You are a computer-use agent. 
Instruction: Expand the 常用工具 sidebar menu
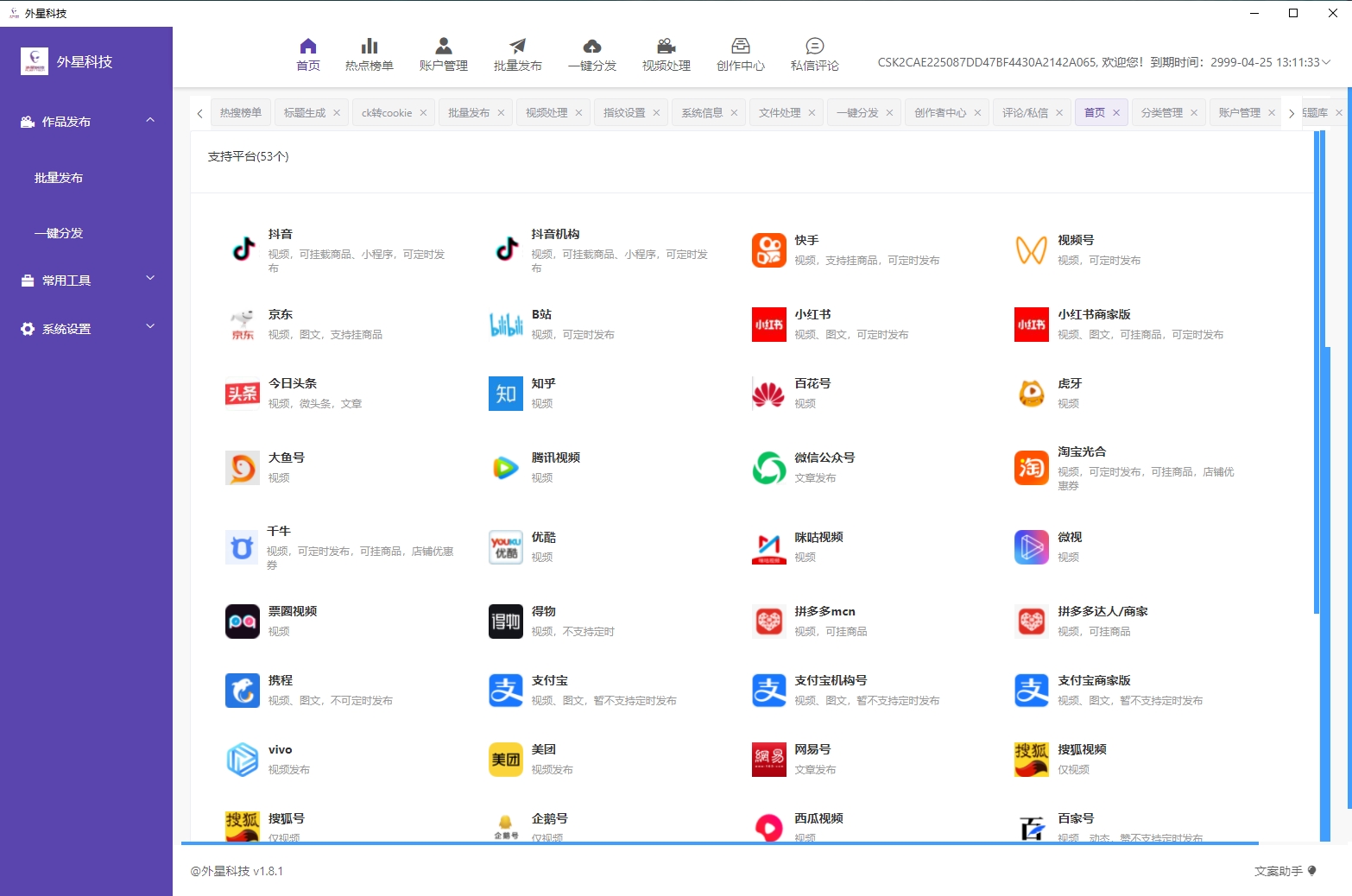(x=150, y=279)
